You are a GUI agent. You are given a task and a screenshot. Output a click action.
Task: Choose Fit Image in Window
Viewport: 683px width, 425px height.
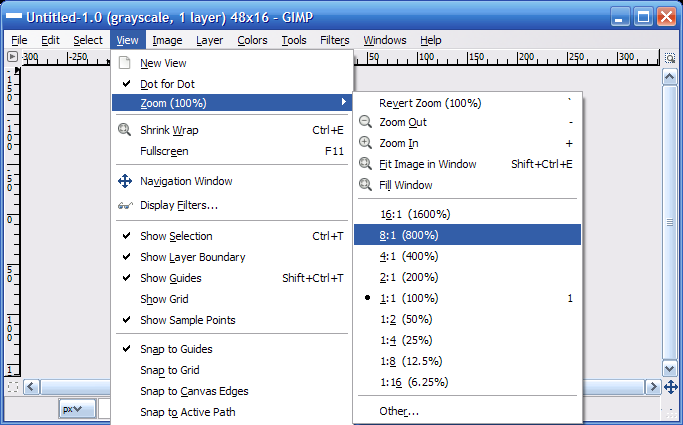coord(467,164)
